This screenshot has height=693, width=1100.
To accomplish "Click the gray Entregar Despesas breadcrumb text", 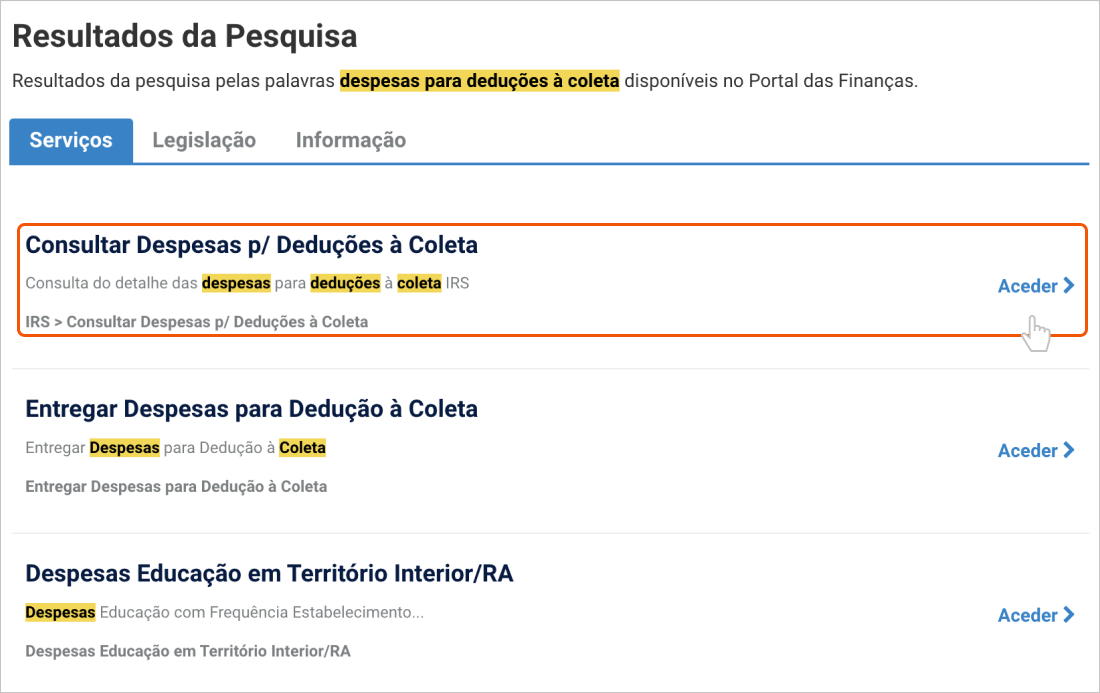I will [176, 487].
